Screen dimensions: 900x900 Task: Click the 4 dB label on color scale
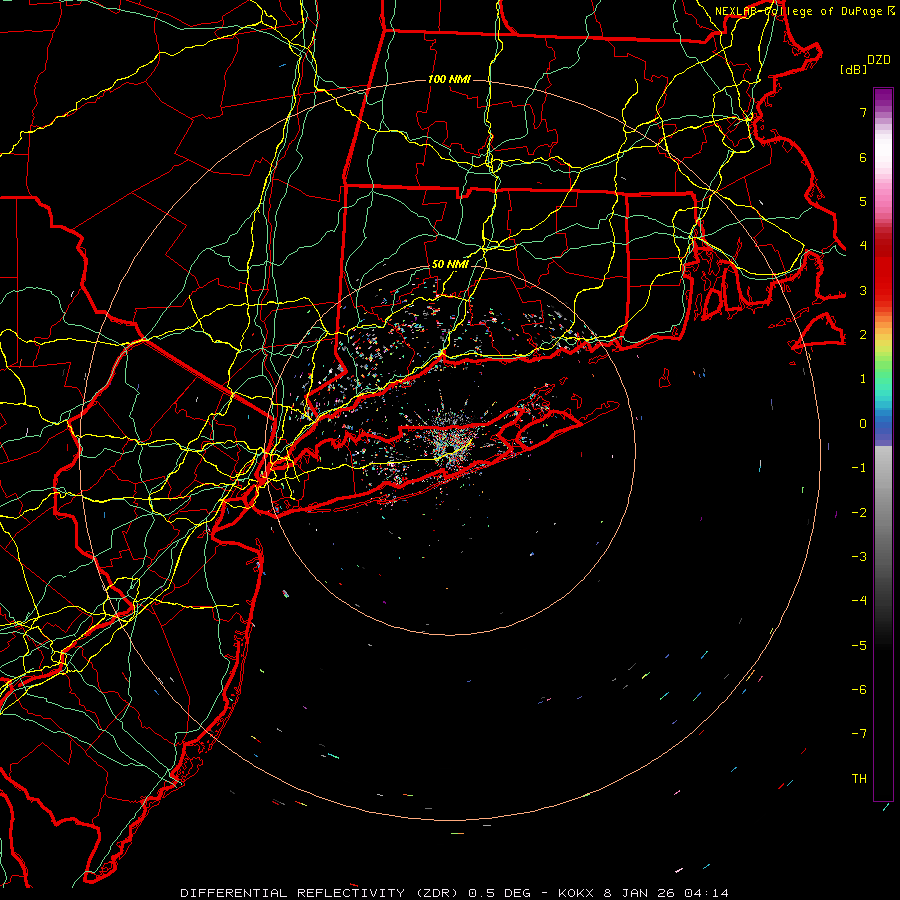(x=863, y=246)
